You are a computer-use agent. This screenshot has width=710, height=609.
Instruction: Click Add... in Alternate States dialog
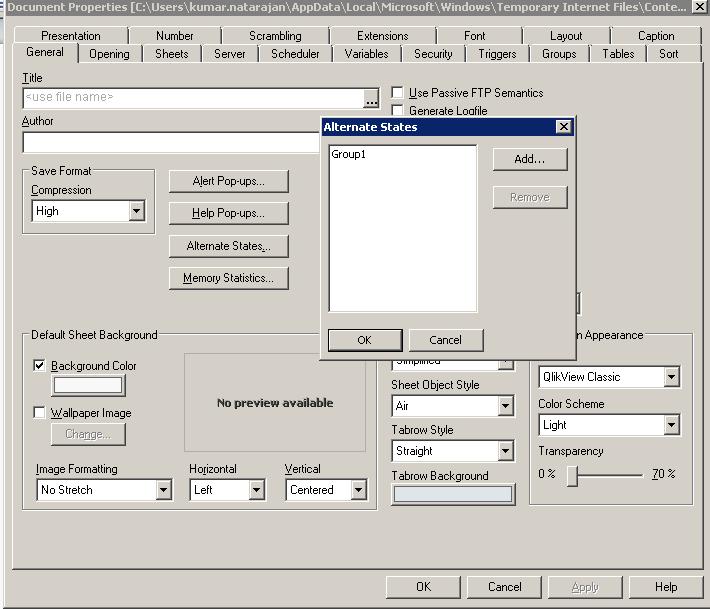click(529, 159)
